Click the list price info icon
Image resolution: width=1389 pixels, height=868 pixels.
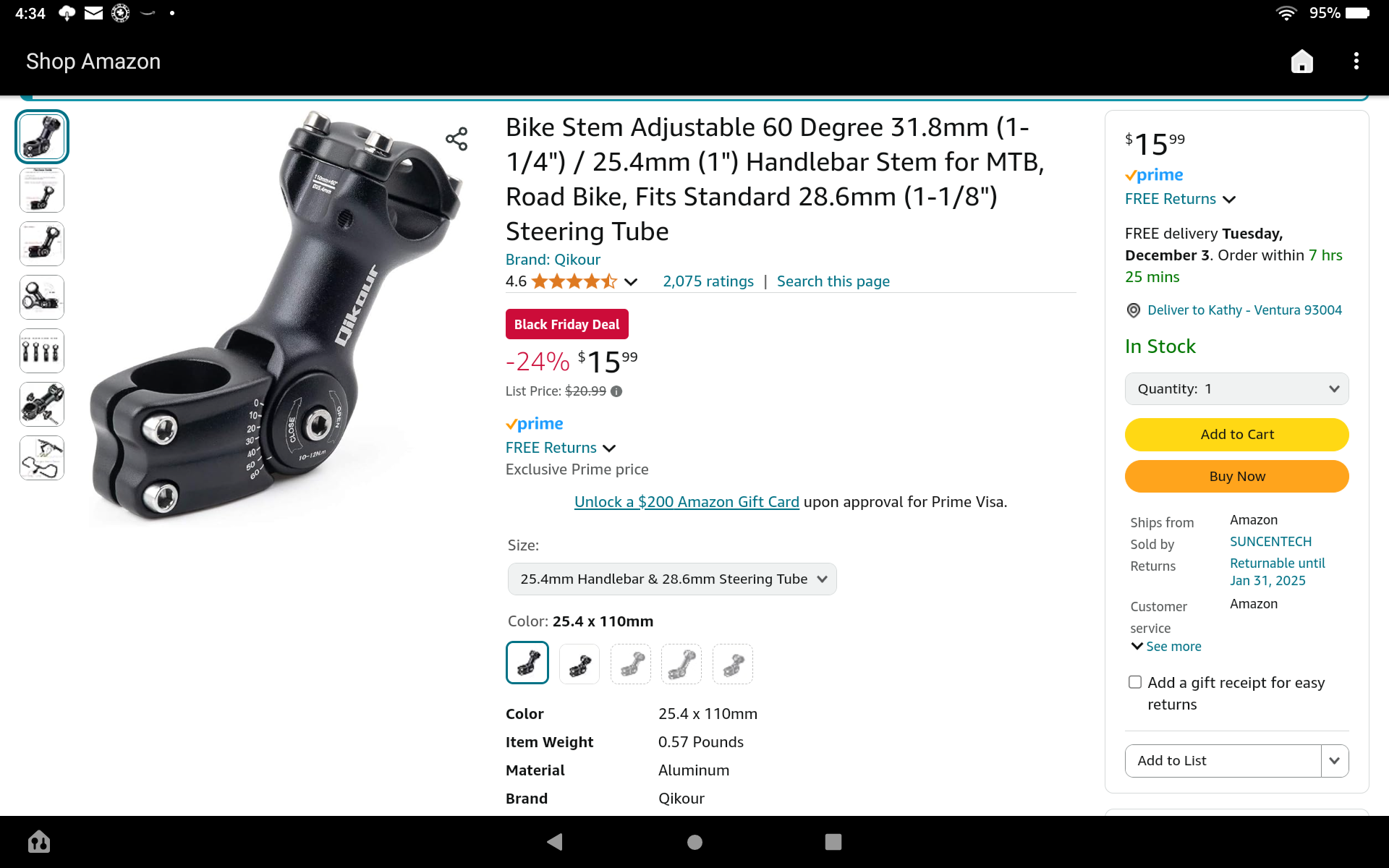point(616,391)
